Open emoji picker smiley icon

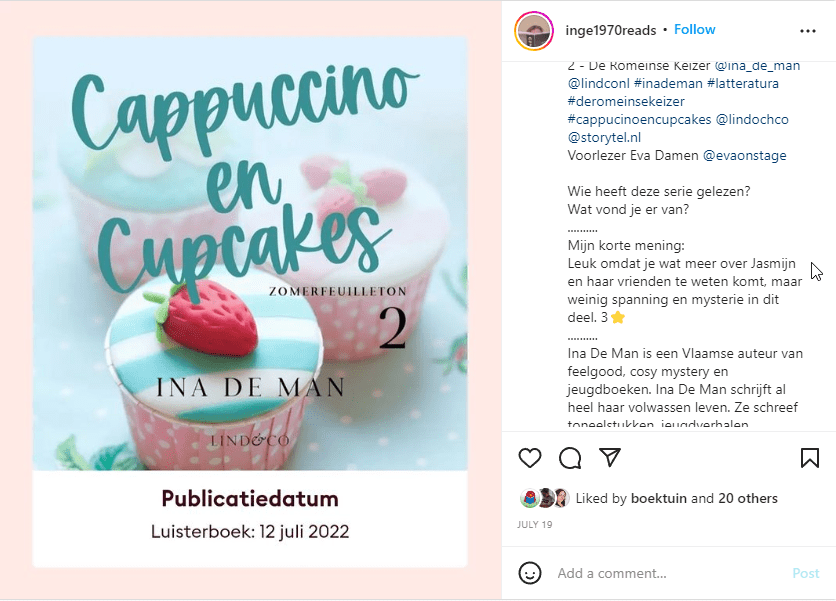tap(529, 573)
